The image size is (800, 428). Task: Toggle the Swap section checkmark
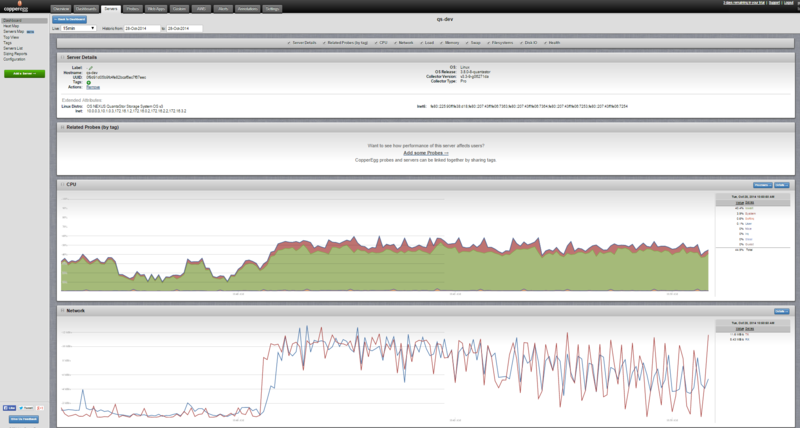(x=467, y=43)
